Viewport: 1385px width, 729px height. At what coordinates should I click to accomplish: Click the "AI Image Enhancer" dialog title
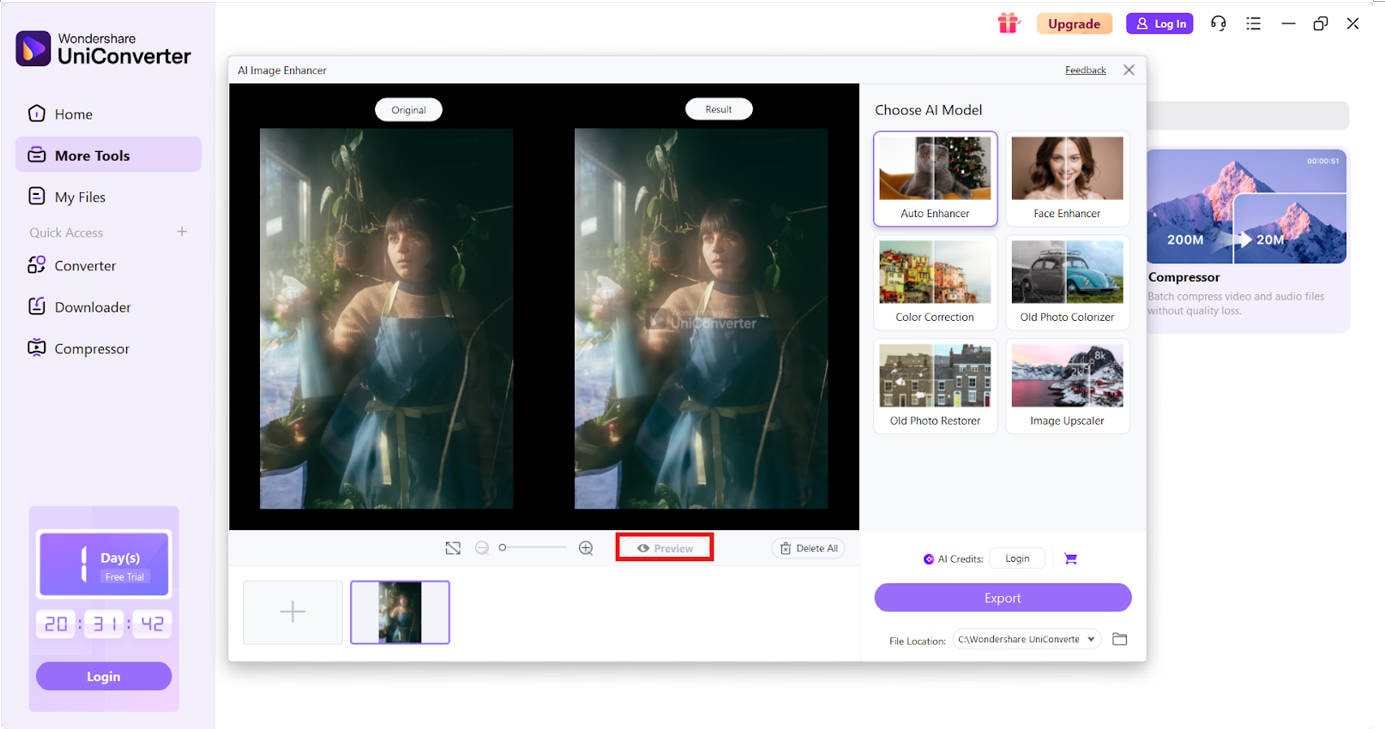(x=282, y=70)
